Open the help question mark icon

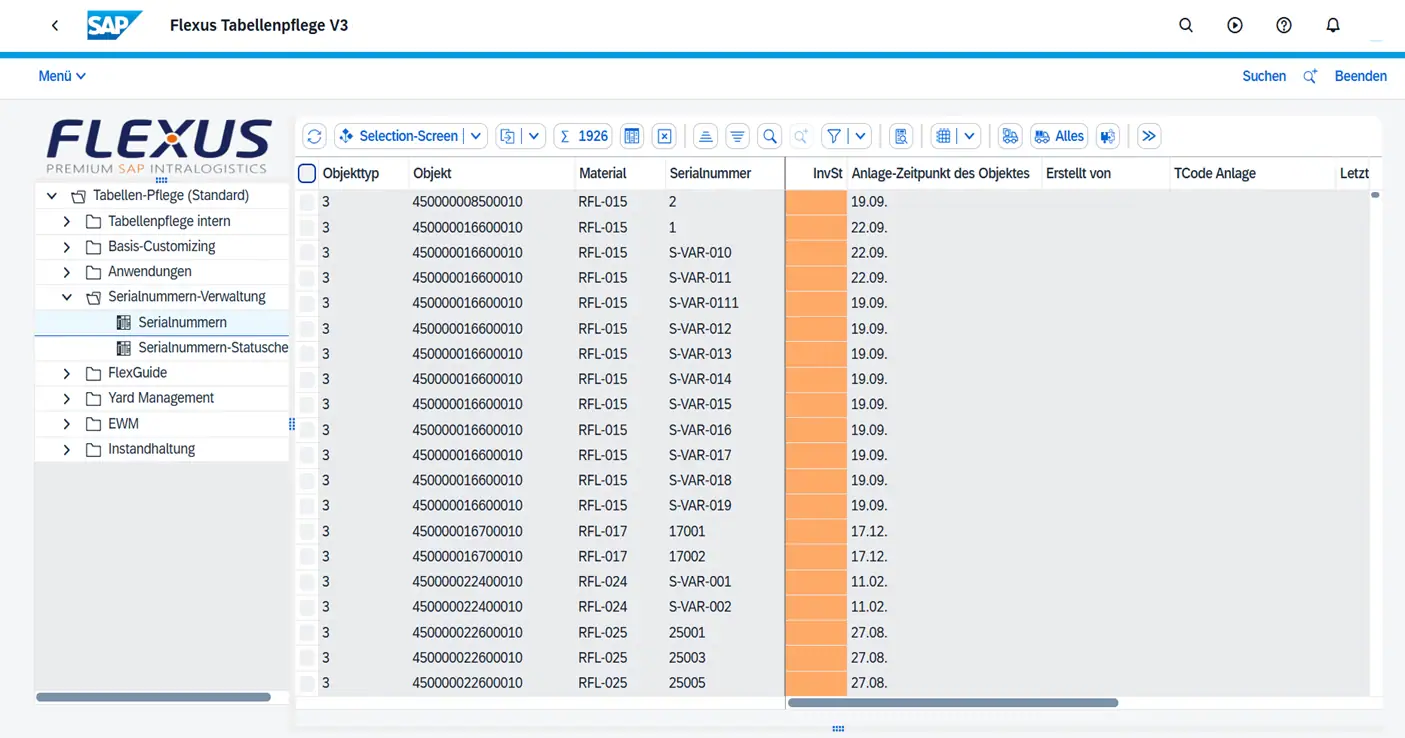[1283, 25]
